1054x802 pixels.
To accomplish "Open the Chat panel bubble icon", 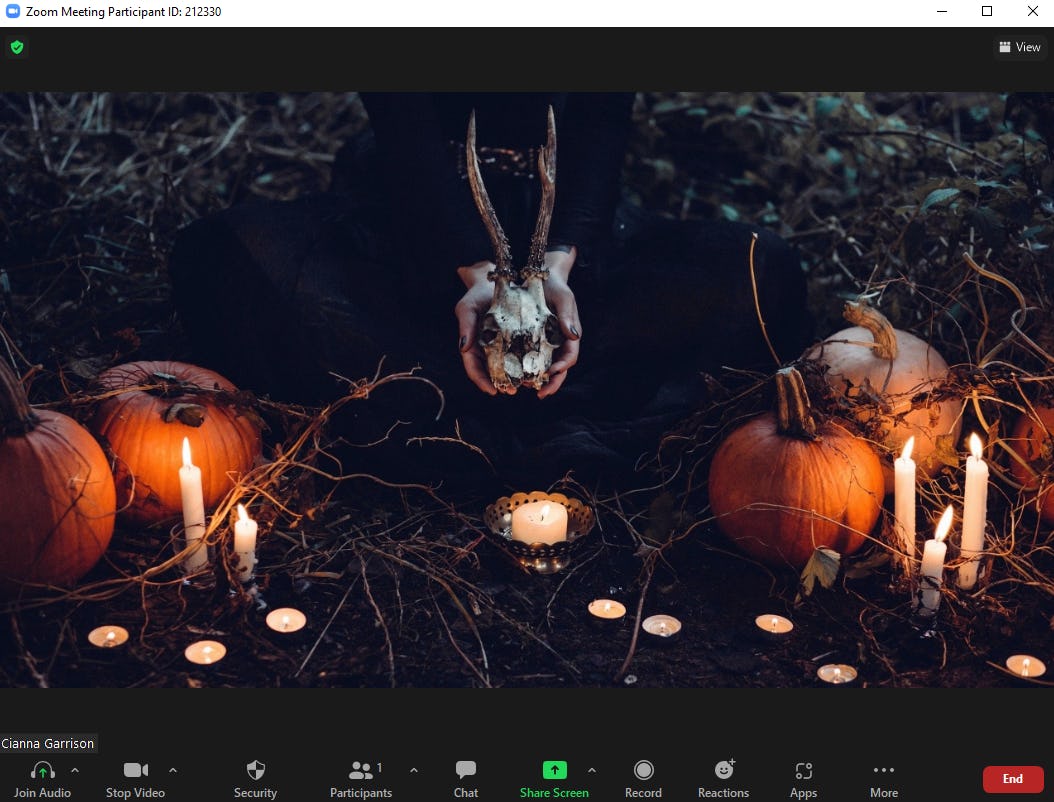I will (x=465, y=770).
